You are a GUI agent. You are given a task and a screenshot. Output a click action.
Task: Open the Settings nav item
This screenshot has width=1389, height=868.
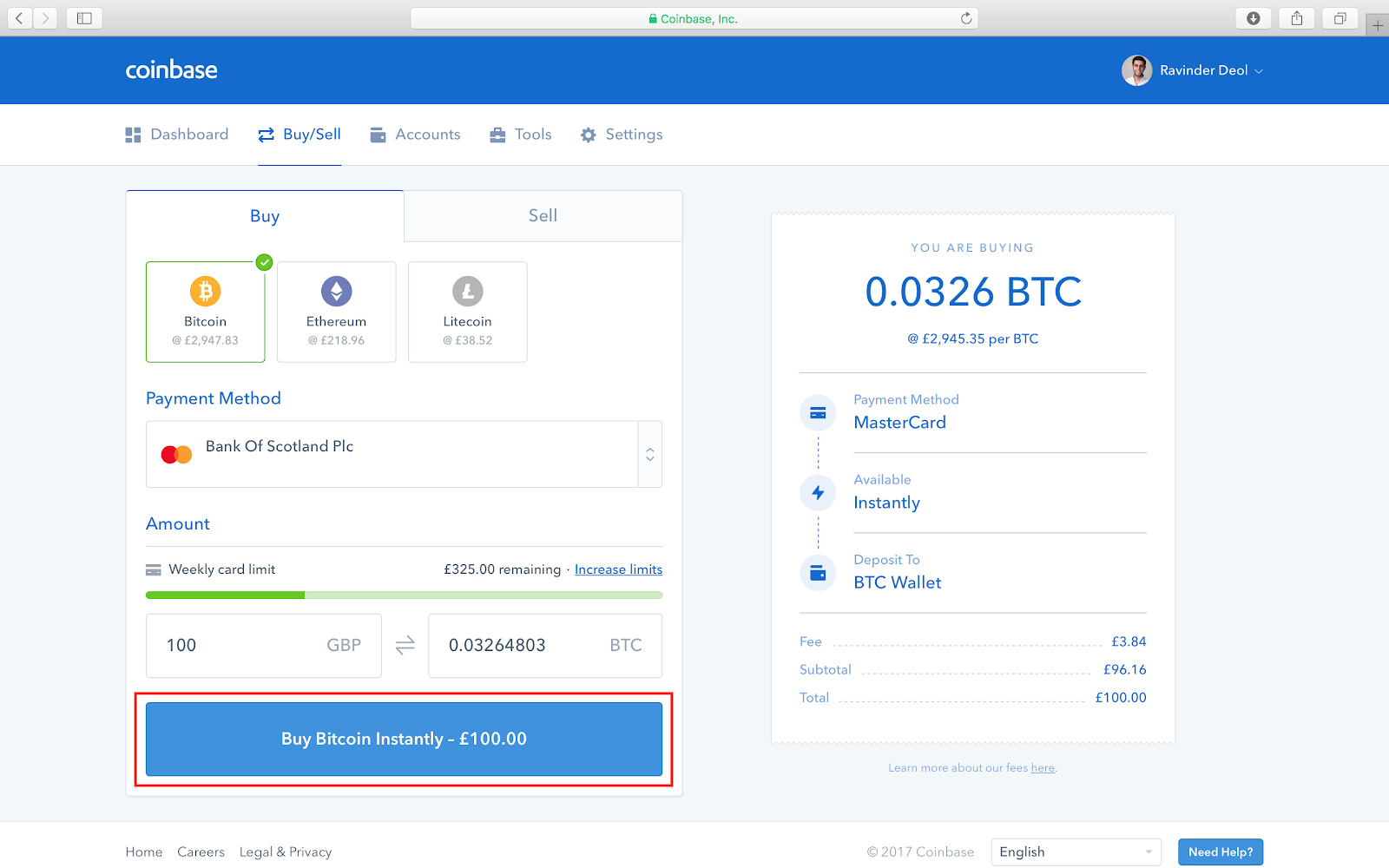(x=622, y=135)
